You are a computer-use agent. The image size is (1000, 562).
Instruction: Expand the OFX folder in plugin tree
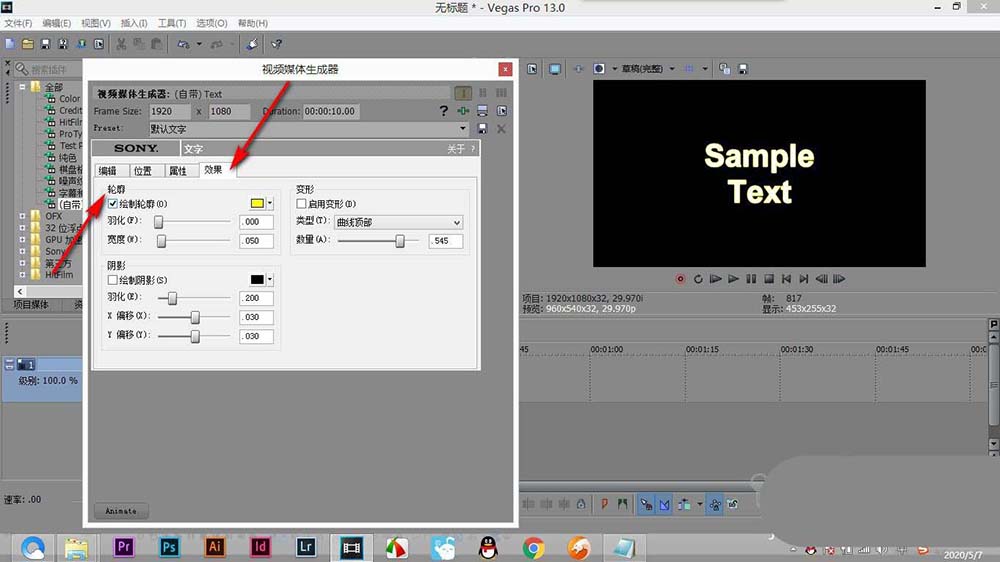(x=23, y=215)
